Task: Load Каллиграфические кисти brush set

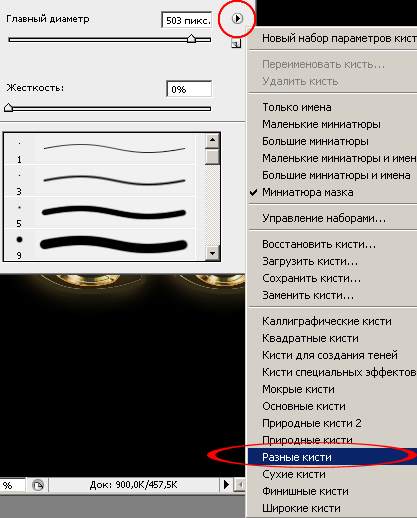Action: [x=333, y=321]
